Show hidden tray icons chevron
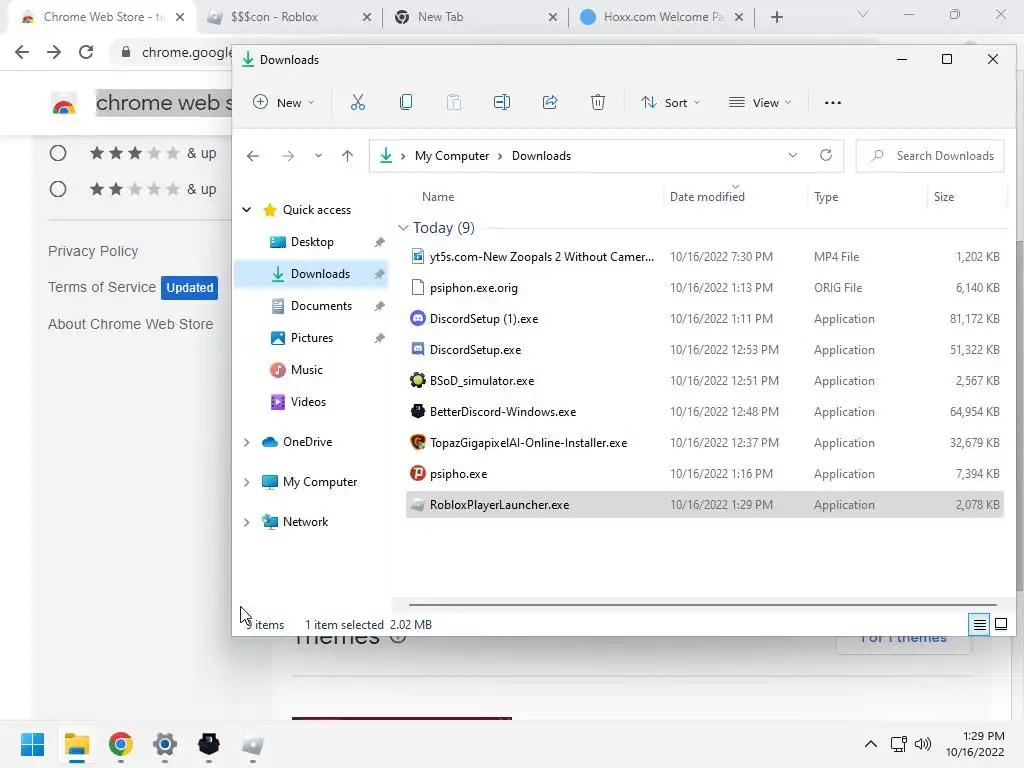Image resolution: width=1024 pixels, height=768 pixels. 871,744
